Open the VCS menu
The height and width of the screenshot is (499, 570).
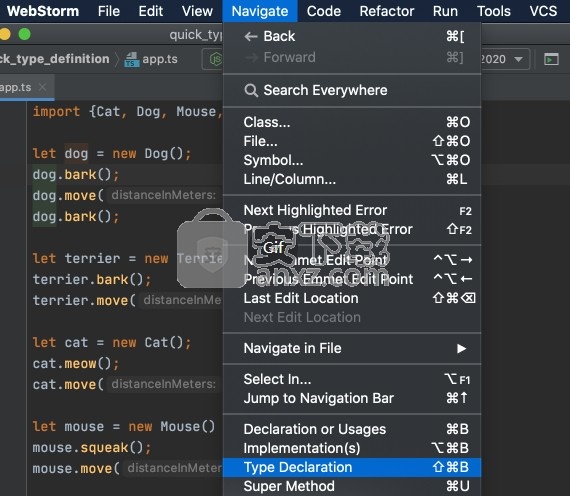tap(543, 11)
